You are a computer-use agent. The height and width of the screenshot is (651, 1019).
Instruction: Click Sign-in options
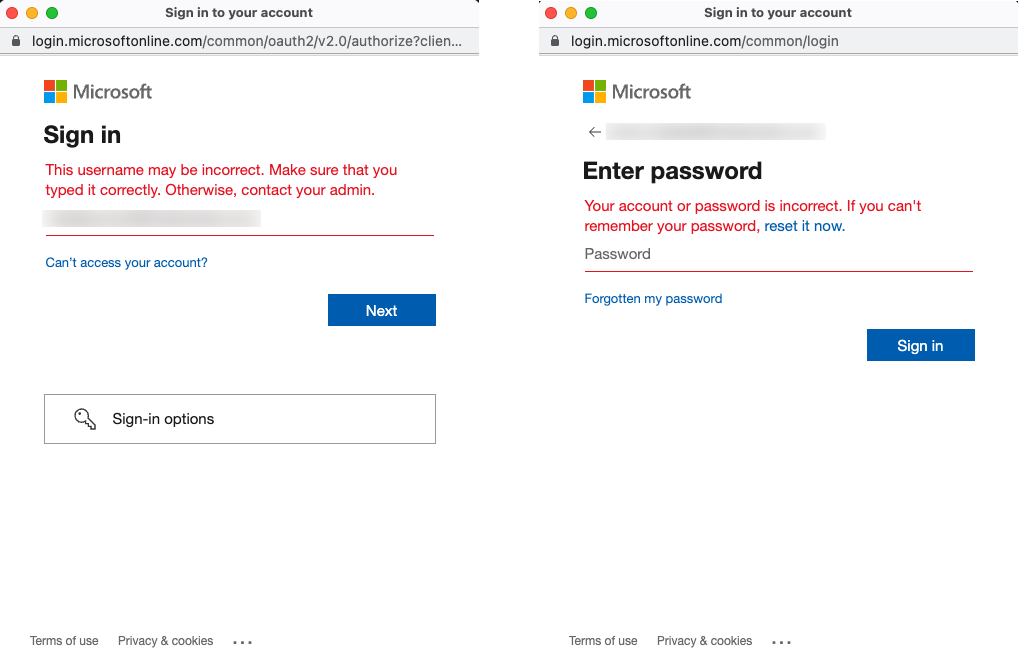(x=163, y=418)
